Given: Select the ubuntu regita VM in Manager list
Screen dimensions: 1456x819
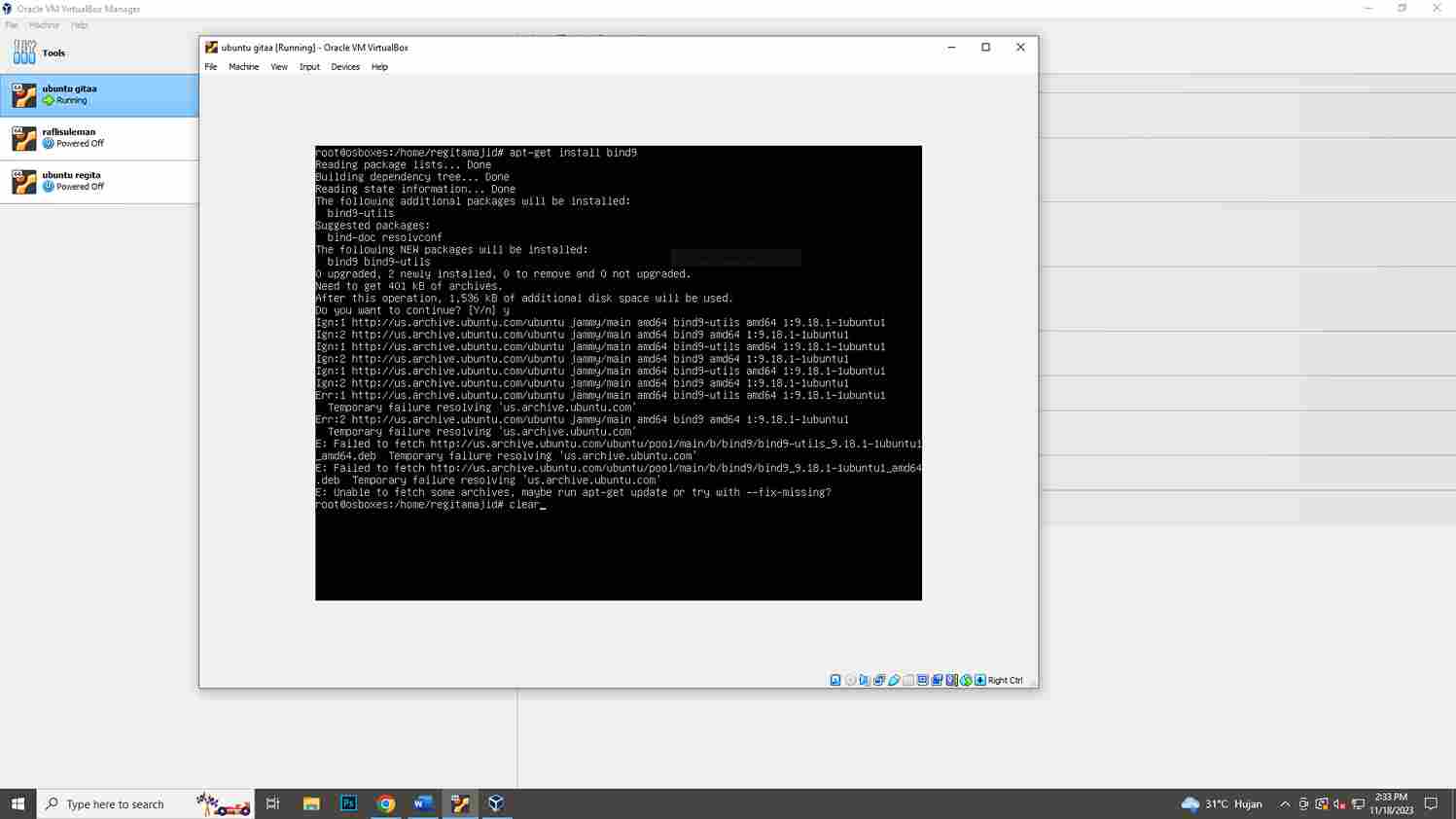Looking at the screenshot, I should tap(99, 181).
